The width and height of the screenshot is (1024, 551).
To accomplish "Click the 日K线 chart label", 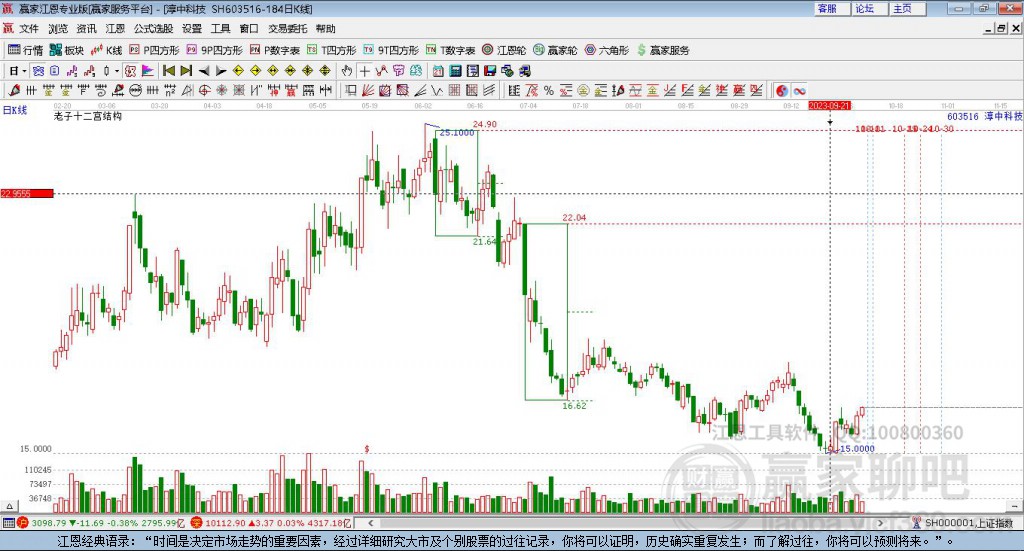I will click(15, 110).
